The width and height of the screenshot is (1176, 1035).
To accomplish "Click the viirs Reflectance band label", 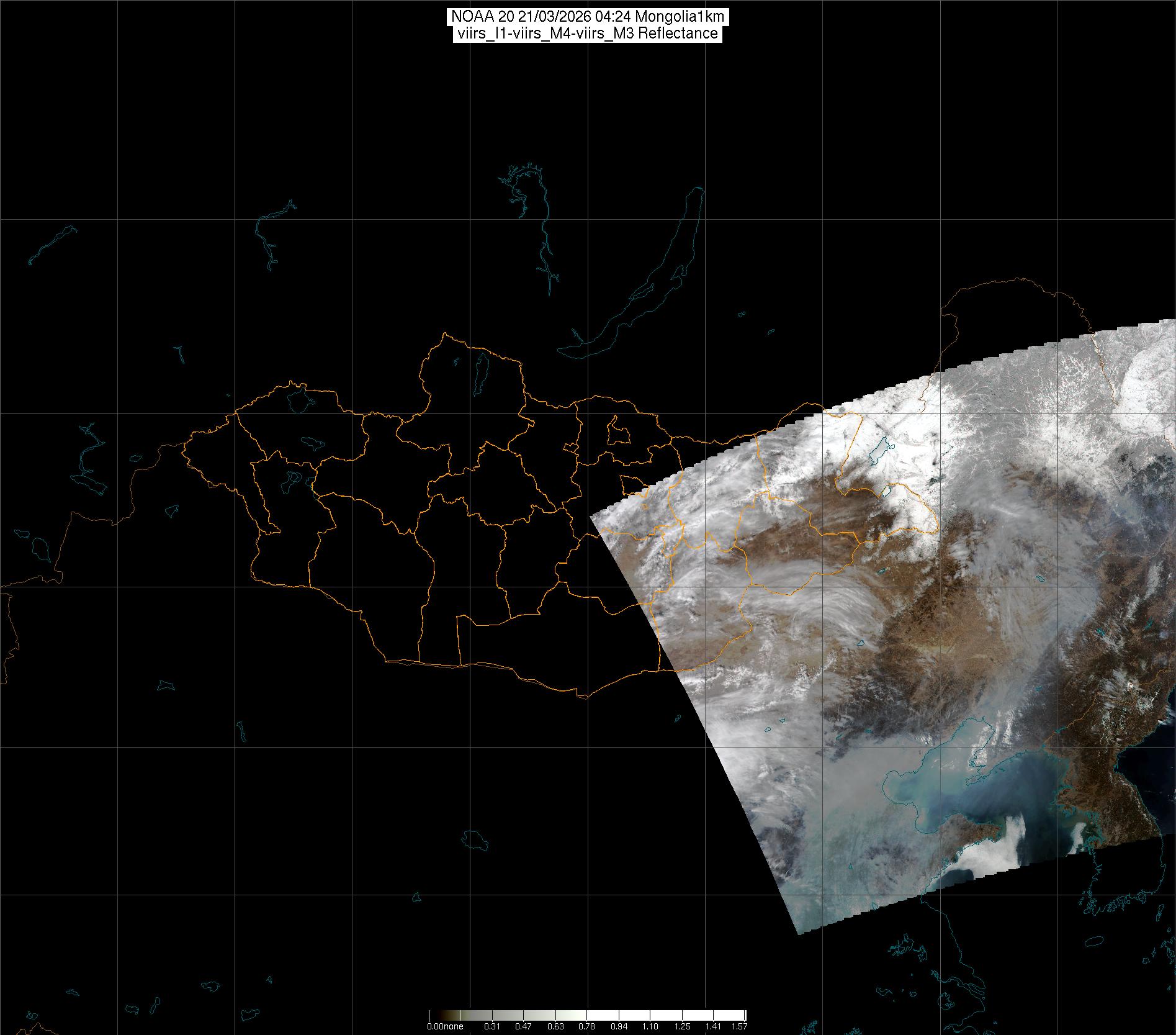I will click(587, 34).
